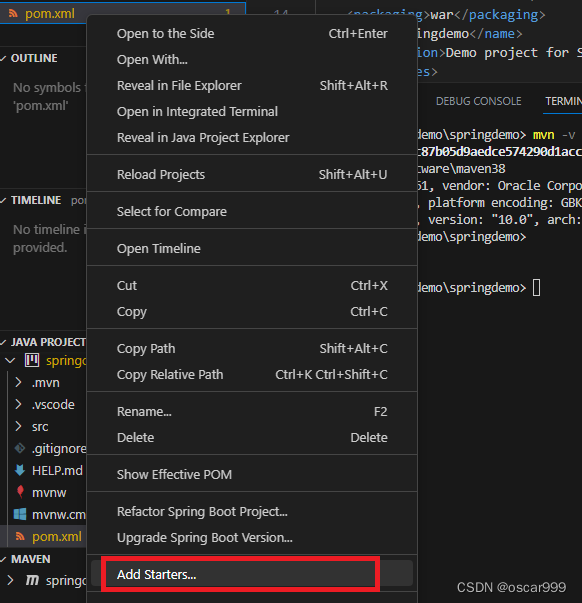
Task: Click the closing name tag in the editor
Action: point(496,34)
